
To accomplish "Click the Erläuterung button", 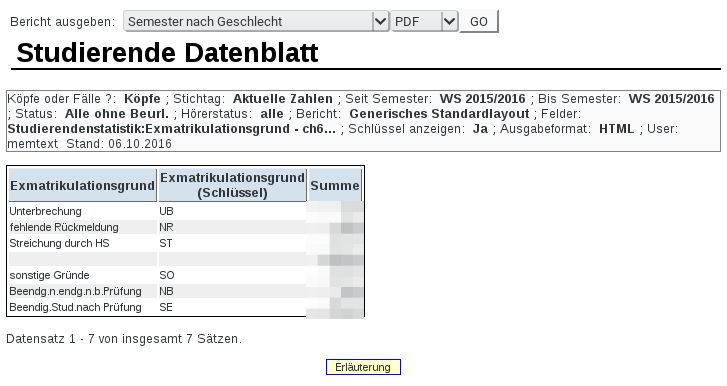I will tap(363, 367).
